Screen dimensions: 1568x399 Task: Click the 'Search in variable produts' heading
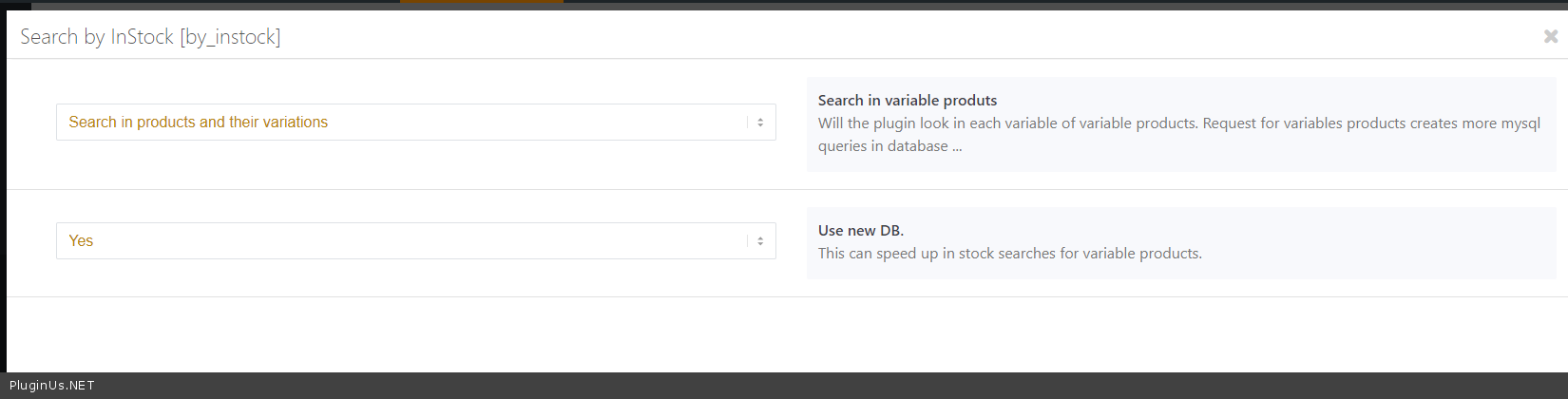coord(907,101)
